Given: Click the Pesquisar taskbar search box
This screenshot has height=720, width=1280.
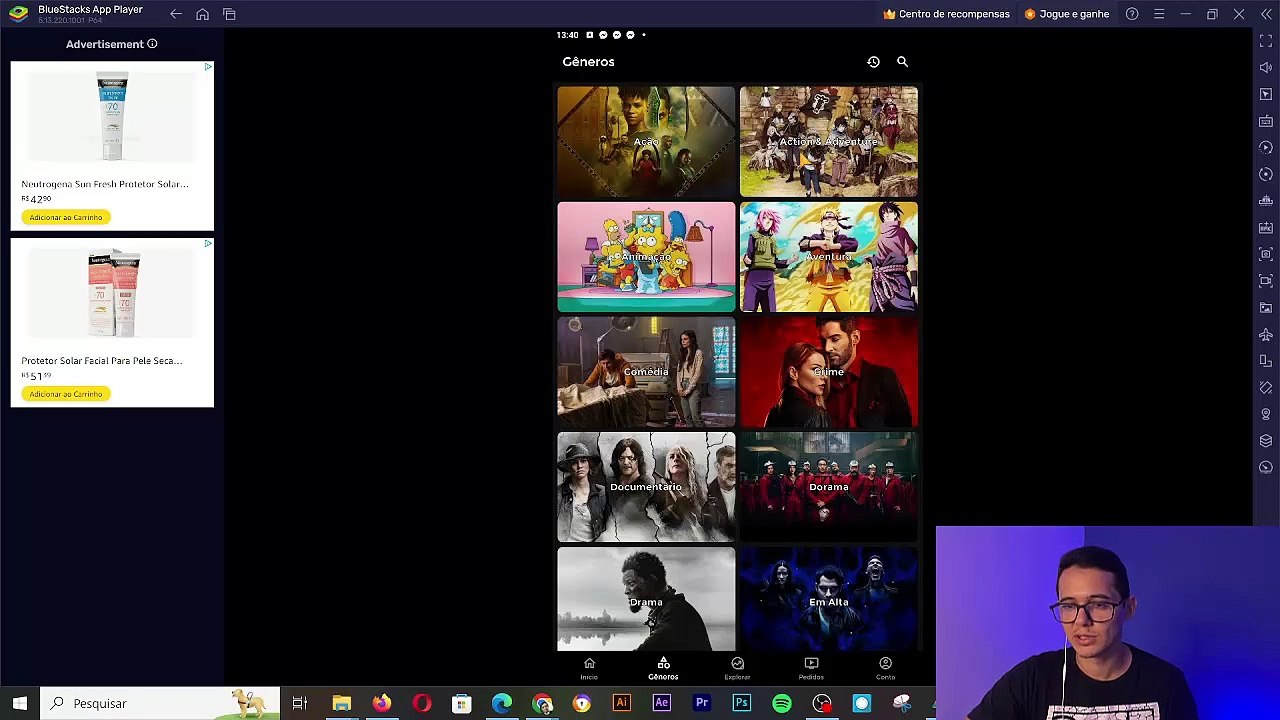Looking at the screenshot, I should pyautogui.click(x=162, y=703).
